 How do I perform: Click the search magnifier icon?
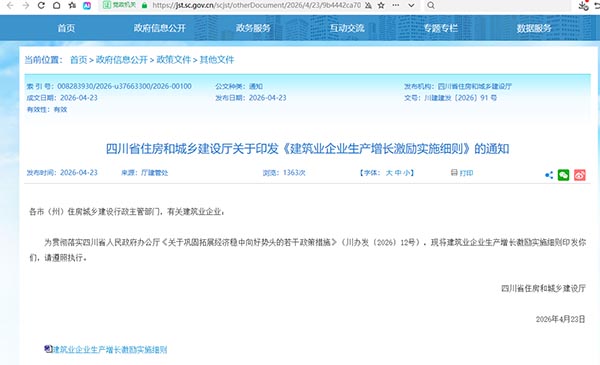(x=431, y=5)
